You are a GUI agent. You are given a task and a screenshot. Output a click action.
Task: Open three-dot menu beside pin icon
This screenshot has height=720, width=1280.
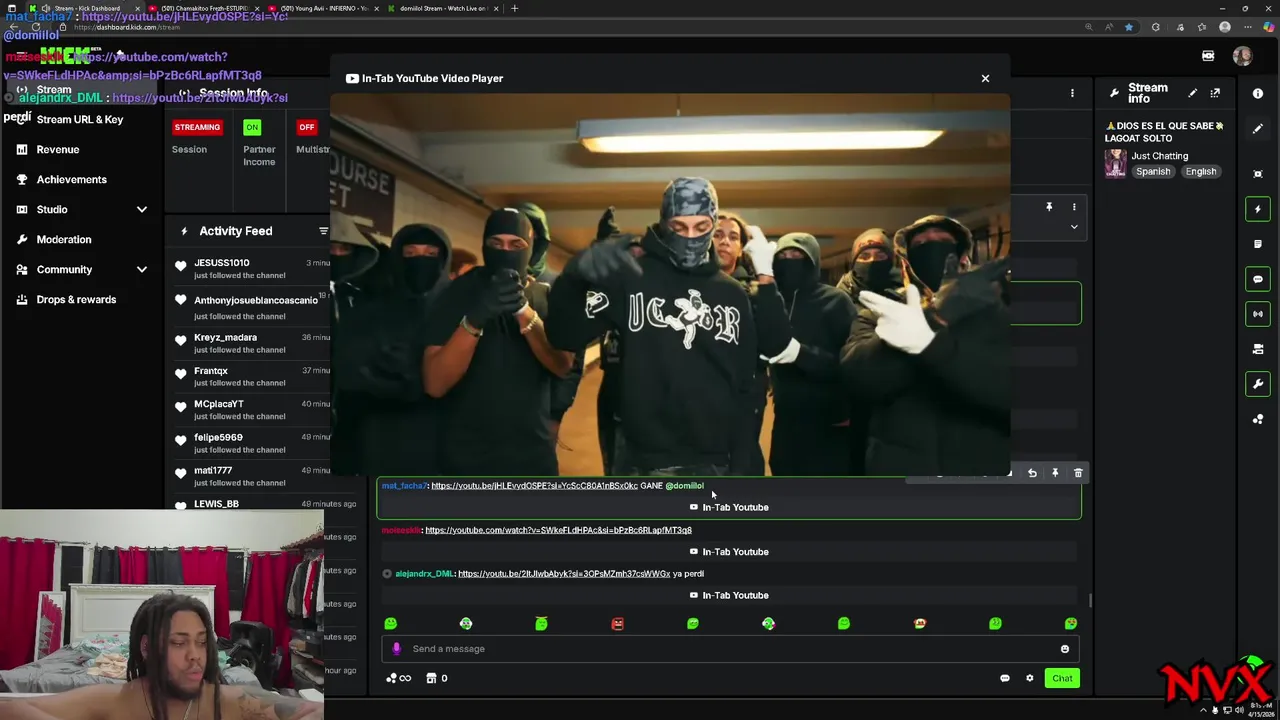click(x=1074, y=207)
